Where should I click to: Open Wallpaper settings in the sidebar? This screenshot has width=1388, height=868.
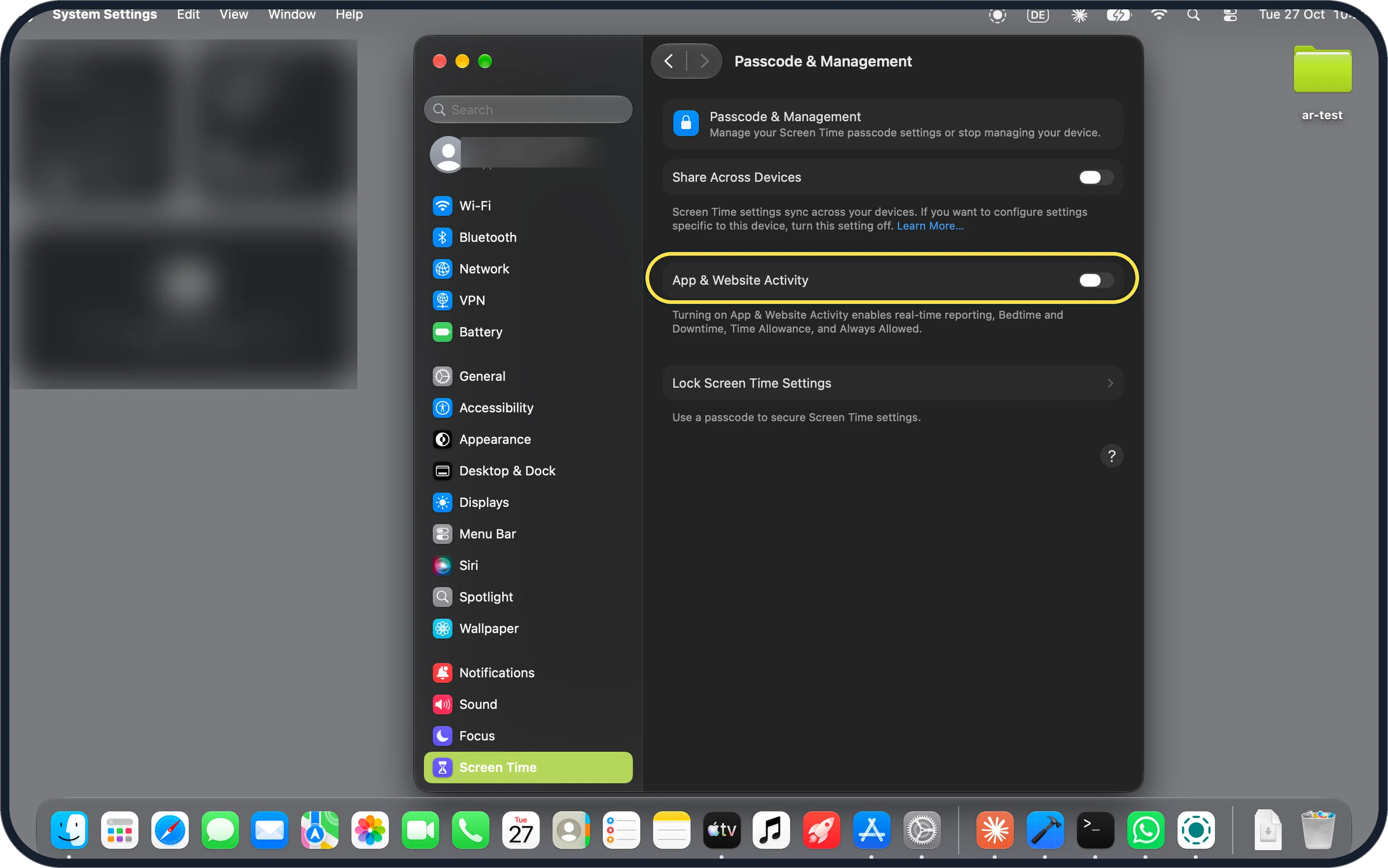coord(528,629)
